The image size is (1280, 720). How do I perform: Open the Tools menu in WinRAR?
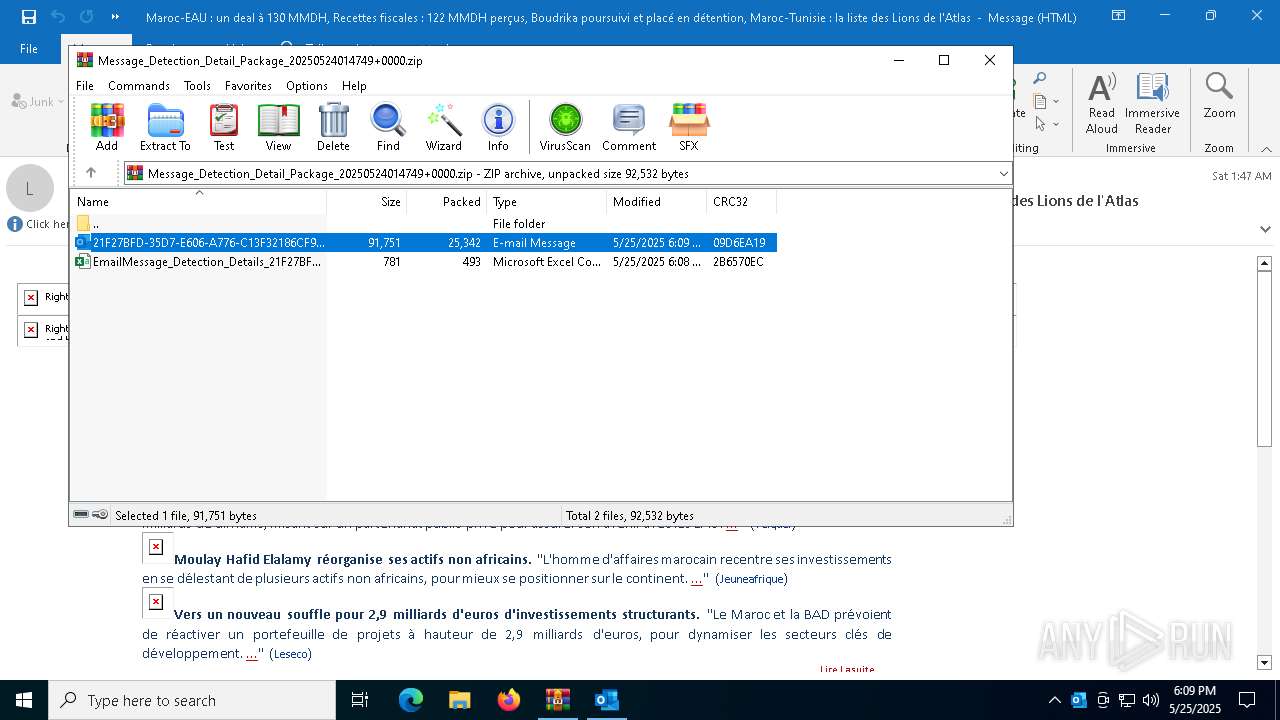click(x=197, y=86)
